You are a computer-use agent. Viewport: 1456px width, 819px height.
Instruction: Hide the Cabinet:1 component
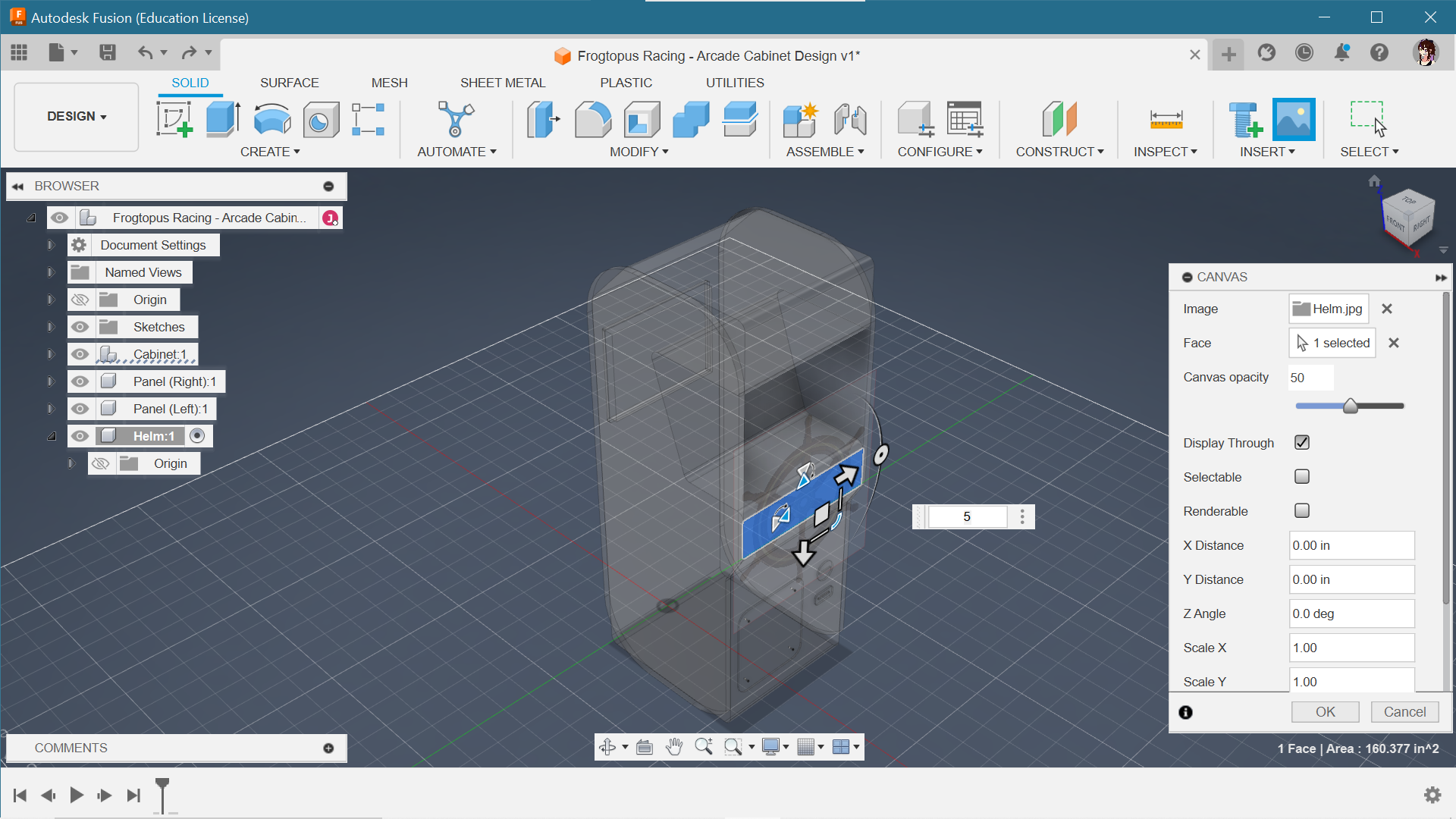[80, 354]
